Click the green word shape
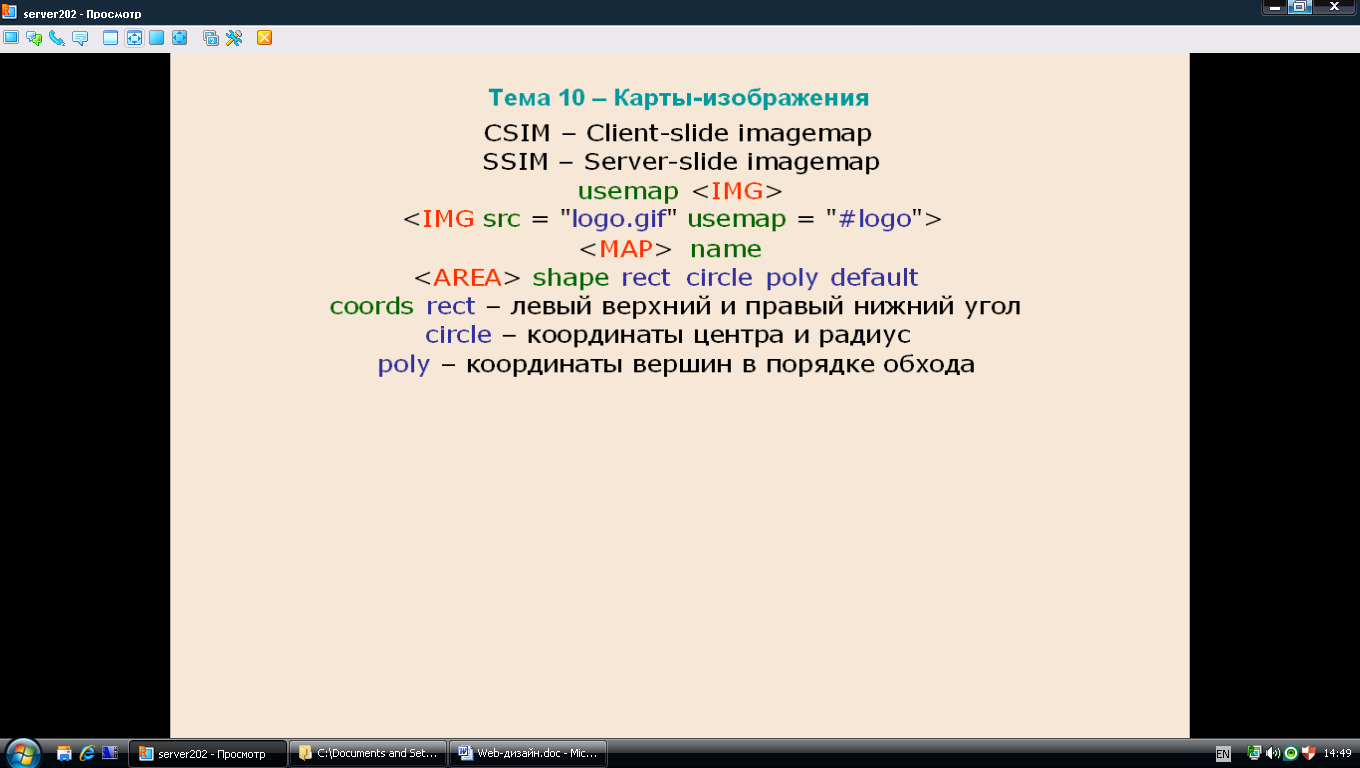The height and width of the screenshot is (768, 1360). pyautogui.click(x=571, y=278)
